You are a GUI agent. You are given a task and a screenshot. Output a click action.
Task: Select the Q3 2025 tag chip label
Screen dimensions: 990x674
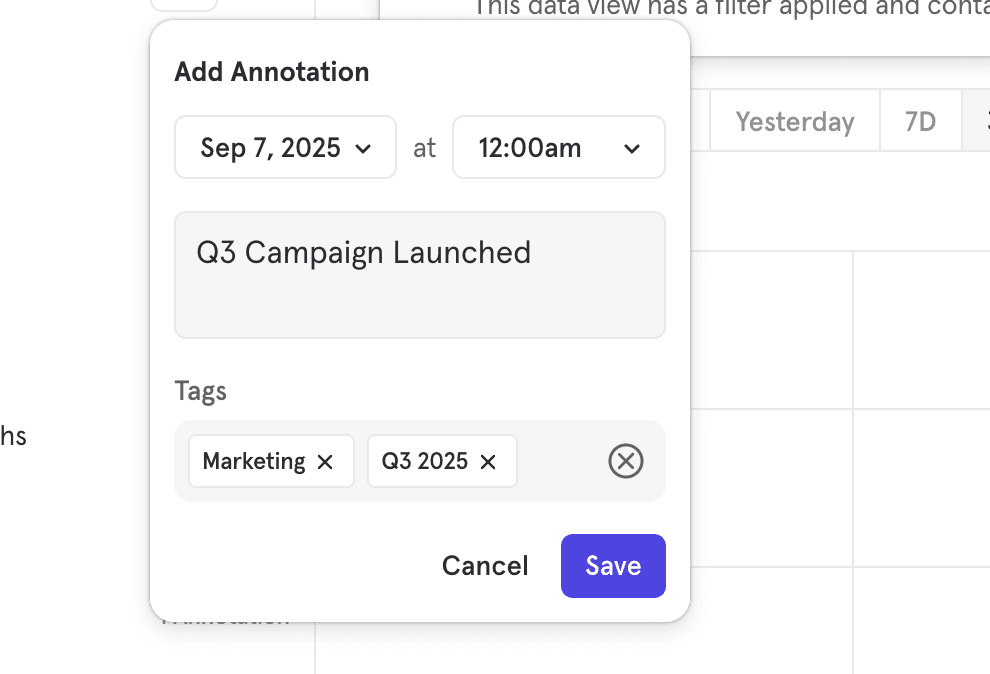point(425,461)
